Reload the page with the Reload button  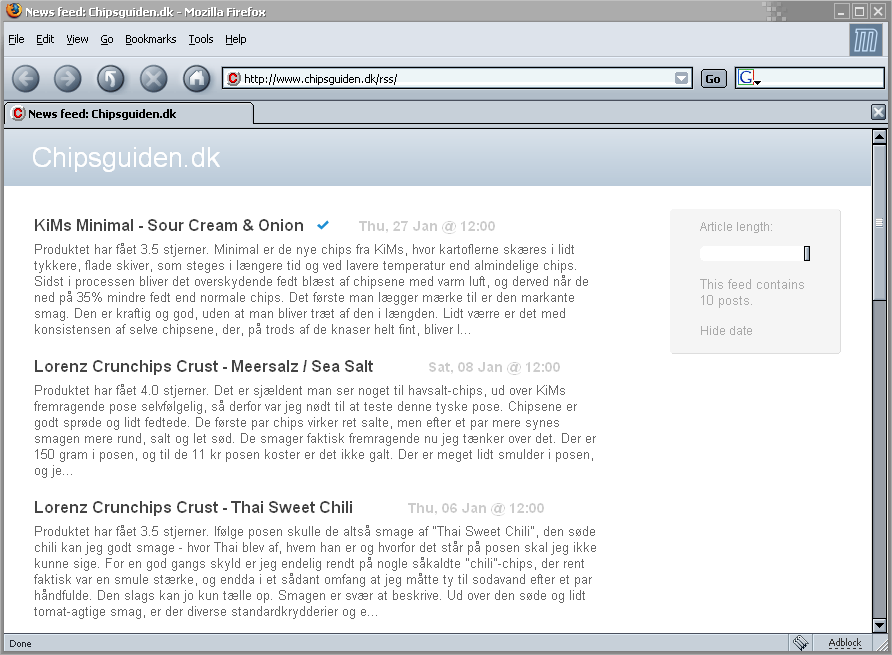(110, 79)
